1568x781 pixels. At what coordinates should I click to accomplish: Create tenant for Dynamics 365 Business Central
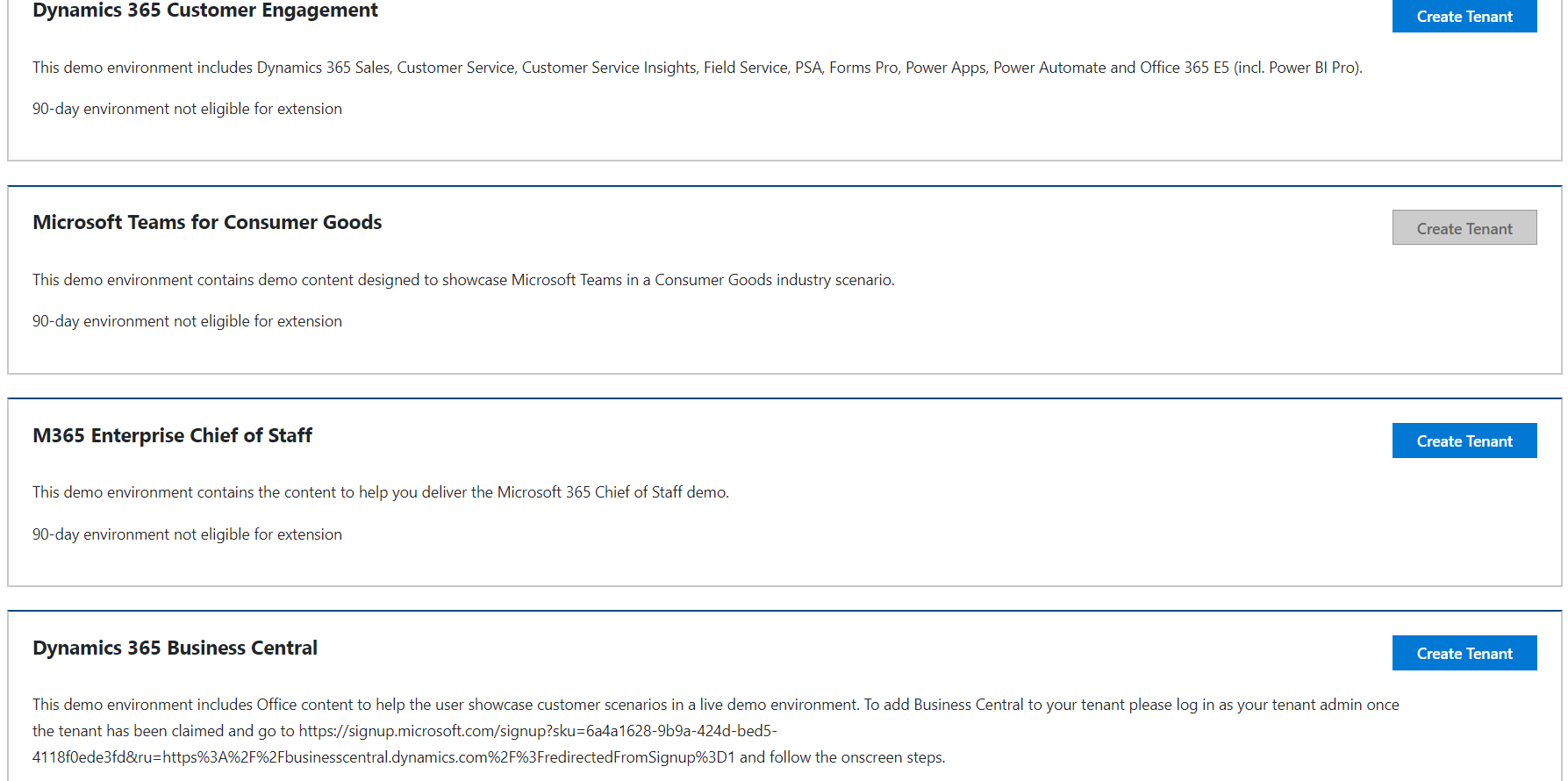click(x=1464, y=653)
